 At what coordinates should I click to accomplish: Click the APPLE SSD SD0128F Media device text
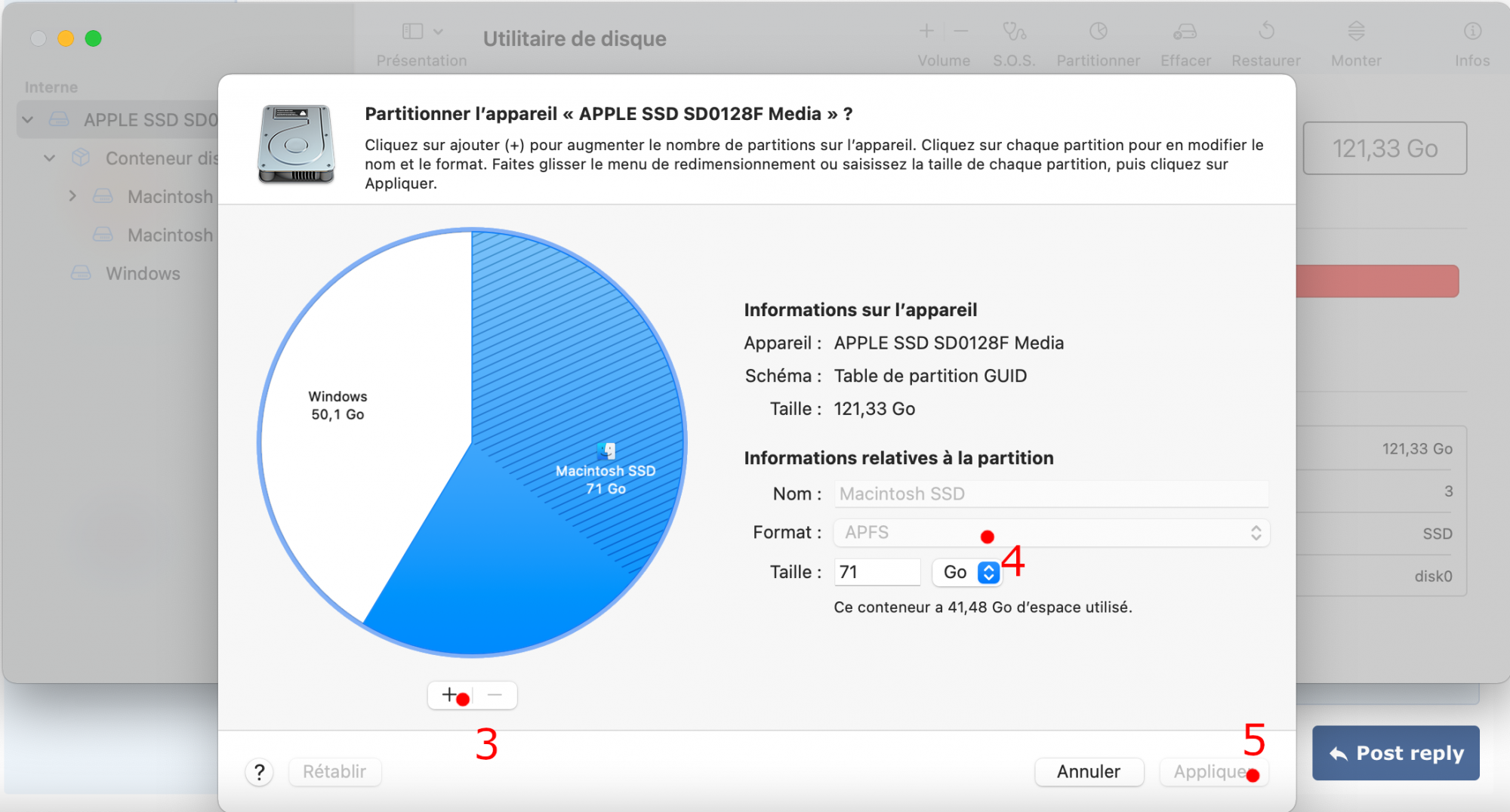click(x=948, y=343)
